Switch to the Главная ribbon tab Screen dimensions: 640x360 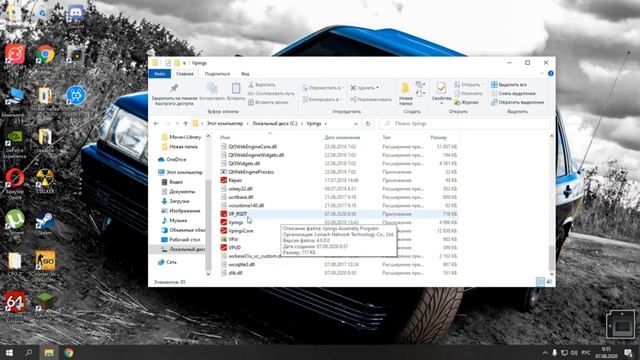click(185, 74)
